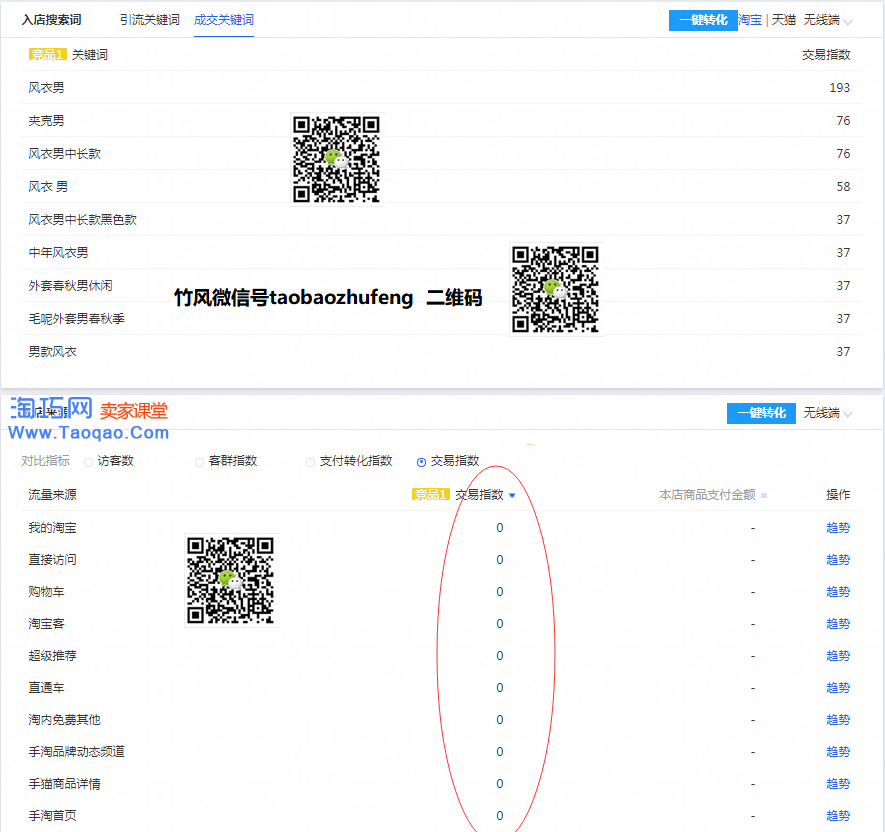The image size is (885, 832).
Task: Select the 天猫 platform filter
Action: pos(783,20)
